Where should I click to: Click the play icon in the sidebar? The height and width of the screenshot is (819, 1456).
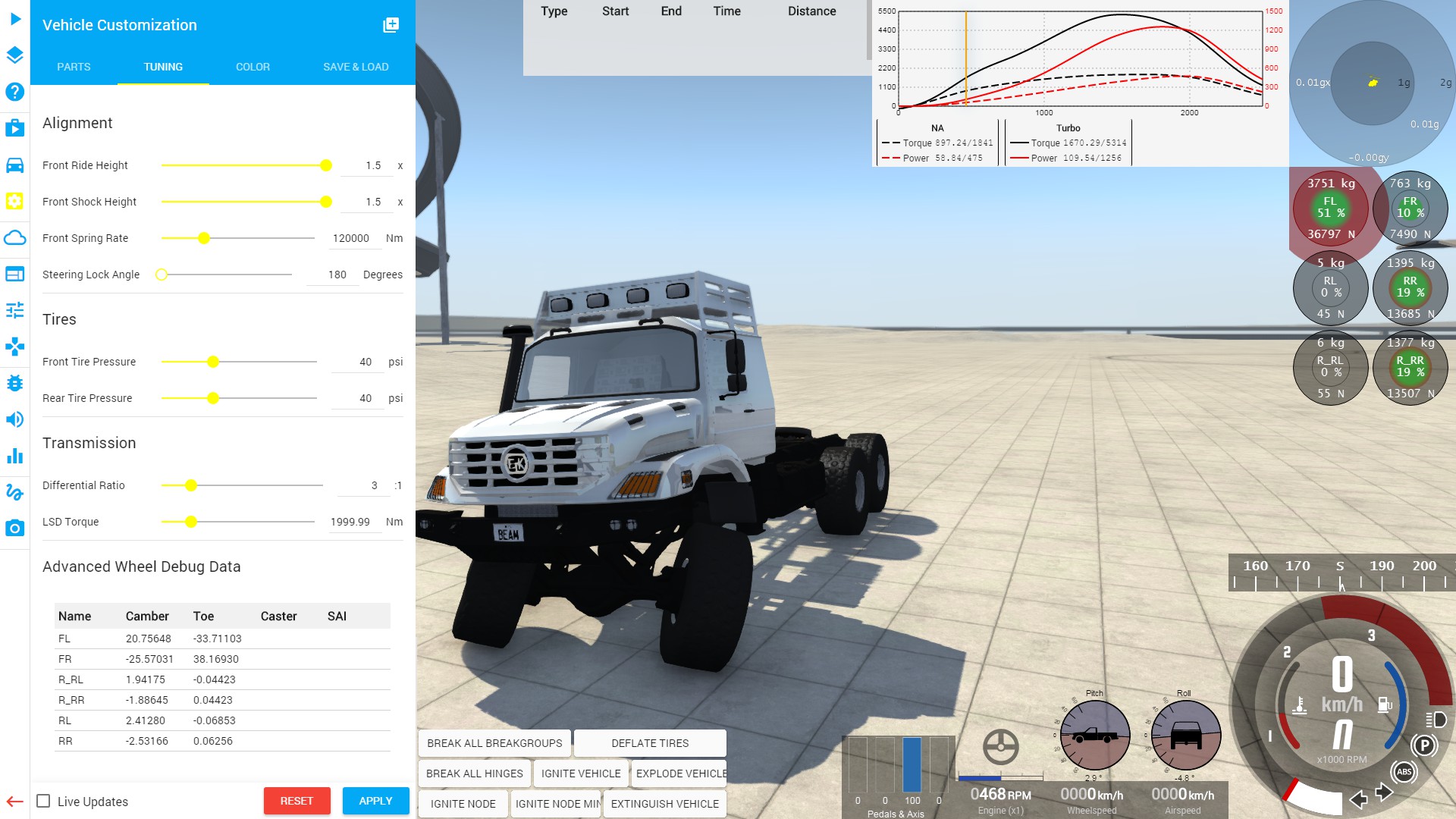tap(15, 19)
